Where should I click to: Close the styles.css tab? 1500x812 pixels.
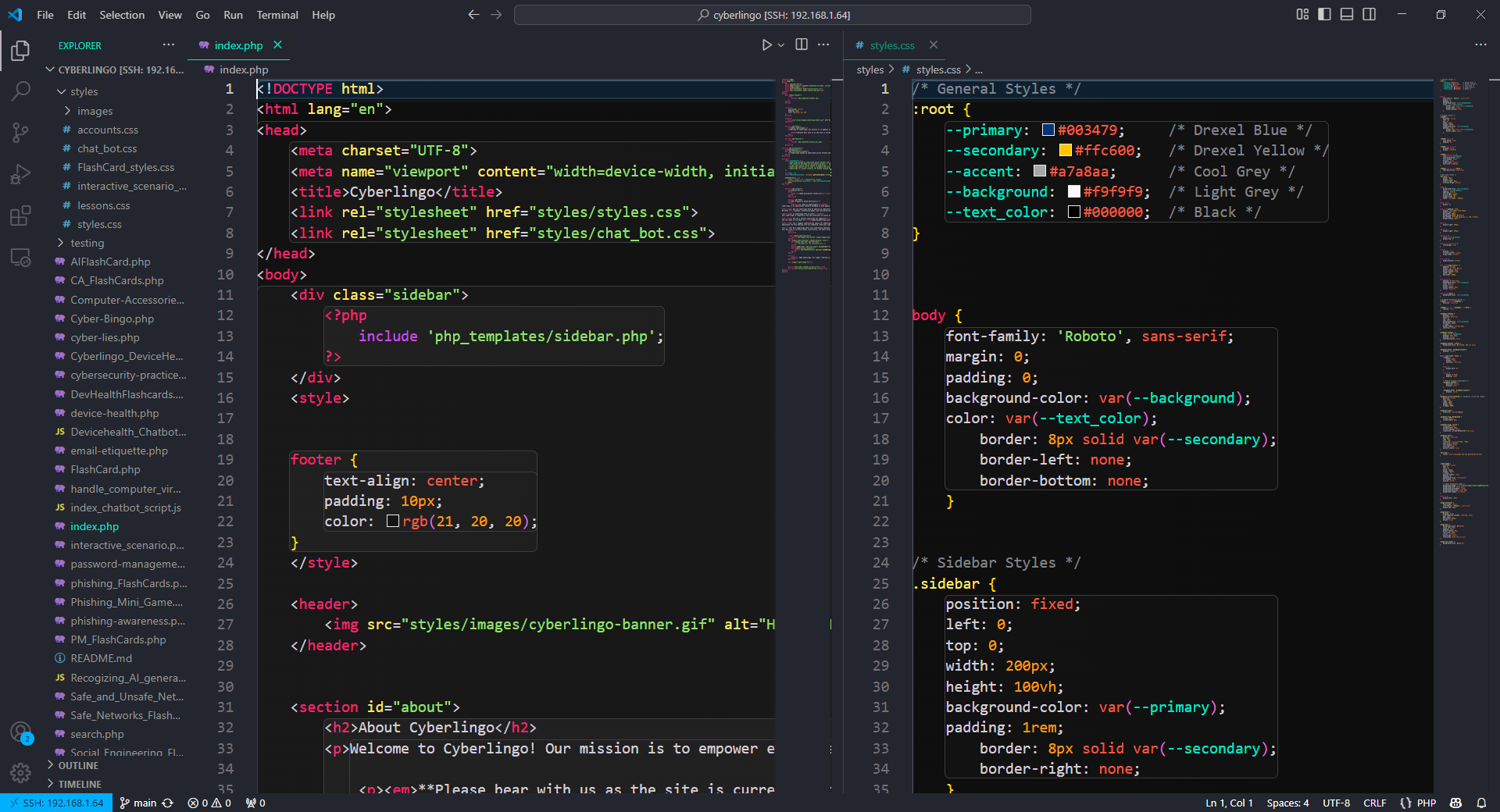tap(934, 45)
